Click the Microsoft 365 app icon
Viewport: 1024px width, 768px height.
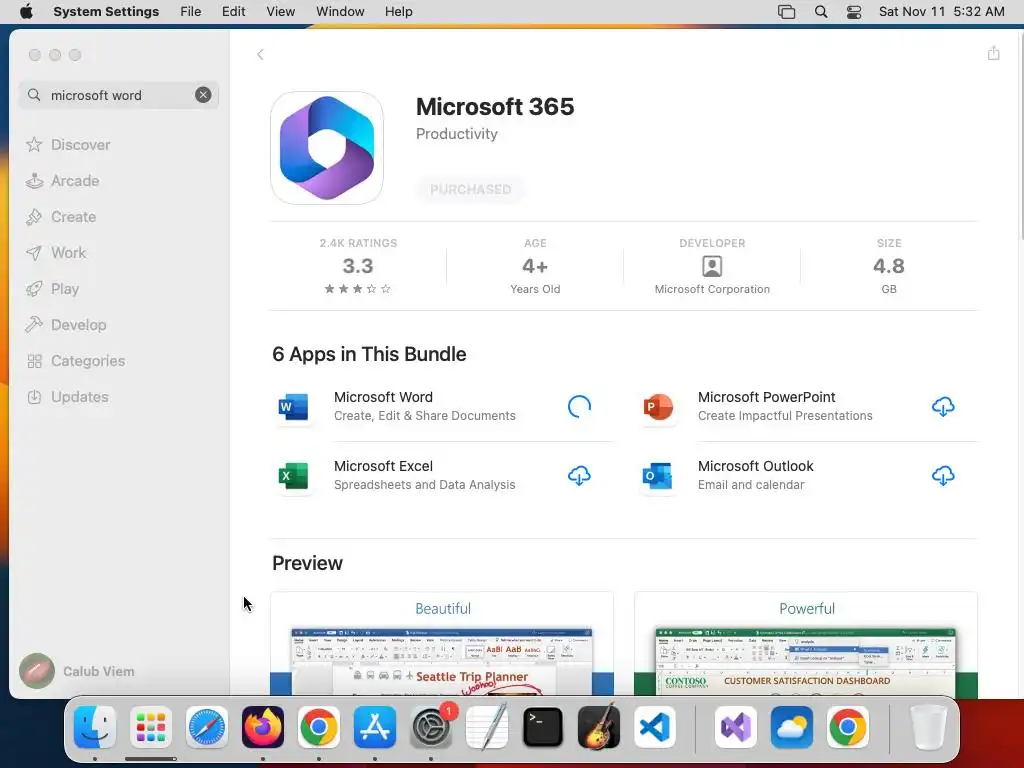(x=327, y=148)
